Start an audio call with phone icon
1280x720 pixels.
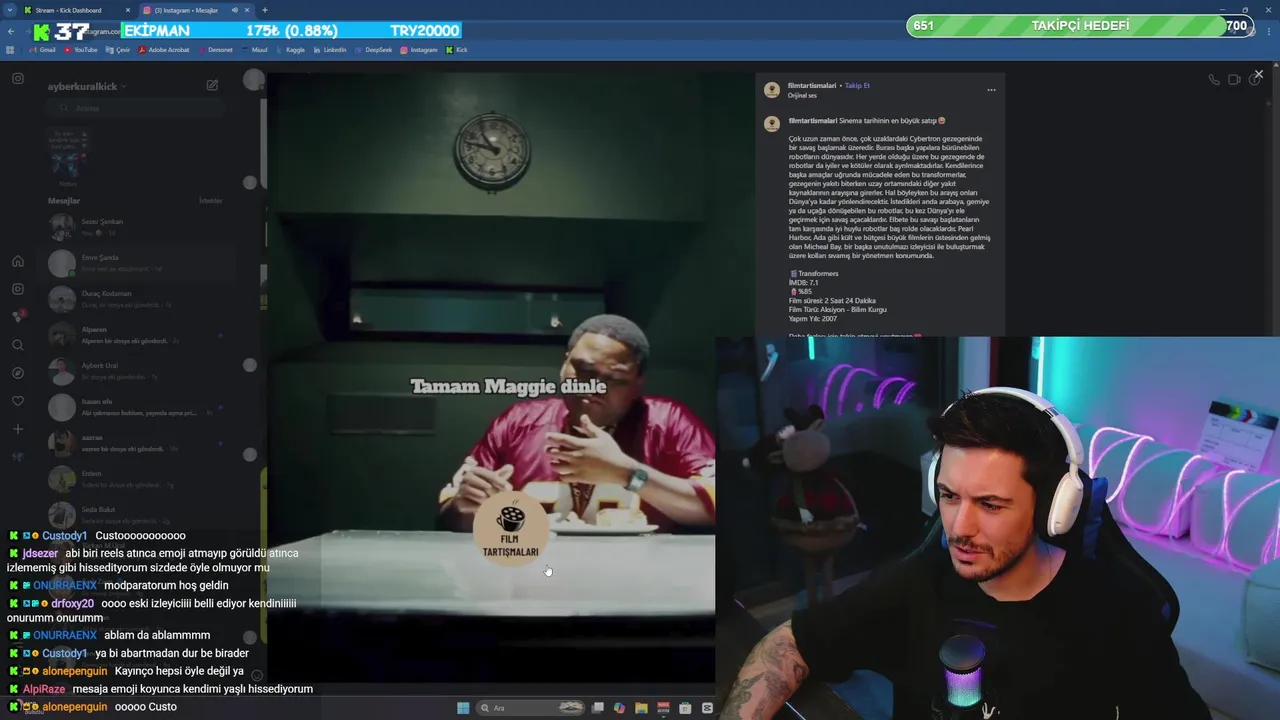coord(1214,80)
